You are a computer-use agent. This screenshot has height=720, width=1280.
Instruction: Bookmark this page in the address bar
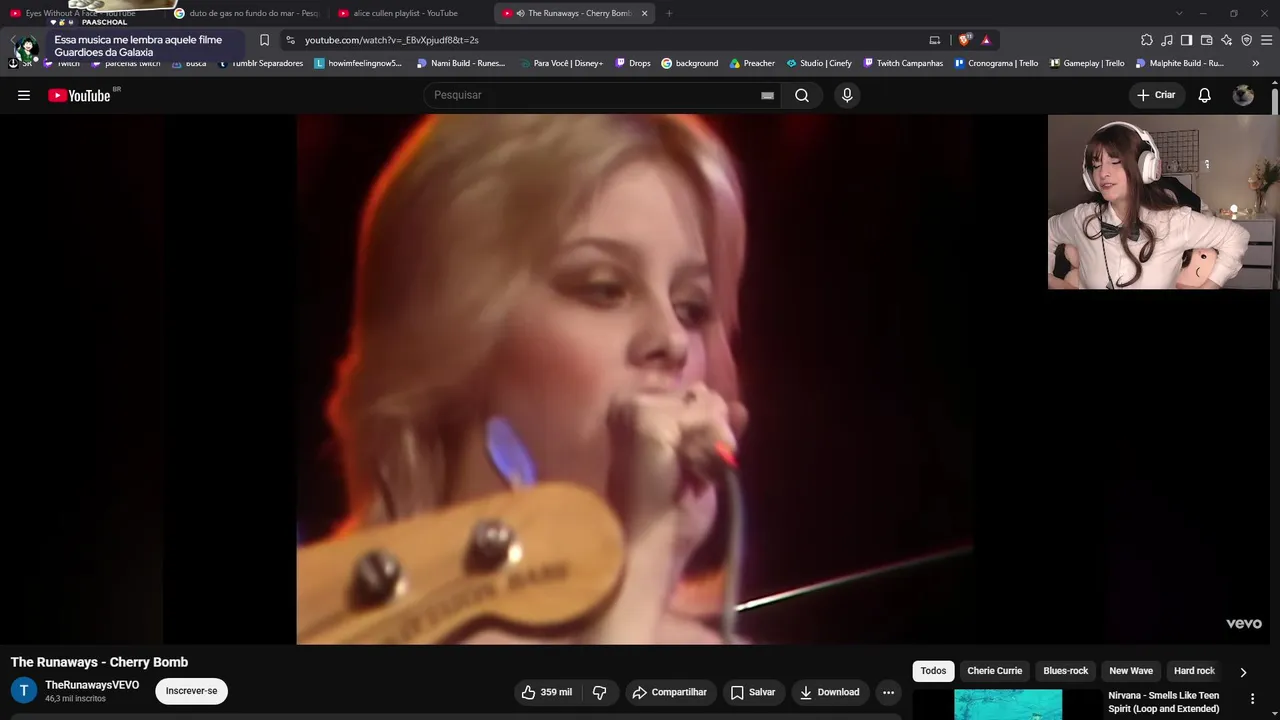click(264, 40)
